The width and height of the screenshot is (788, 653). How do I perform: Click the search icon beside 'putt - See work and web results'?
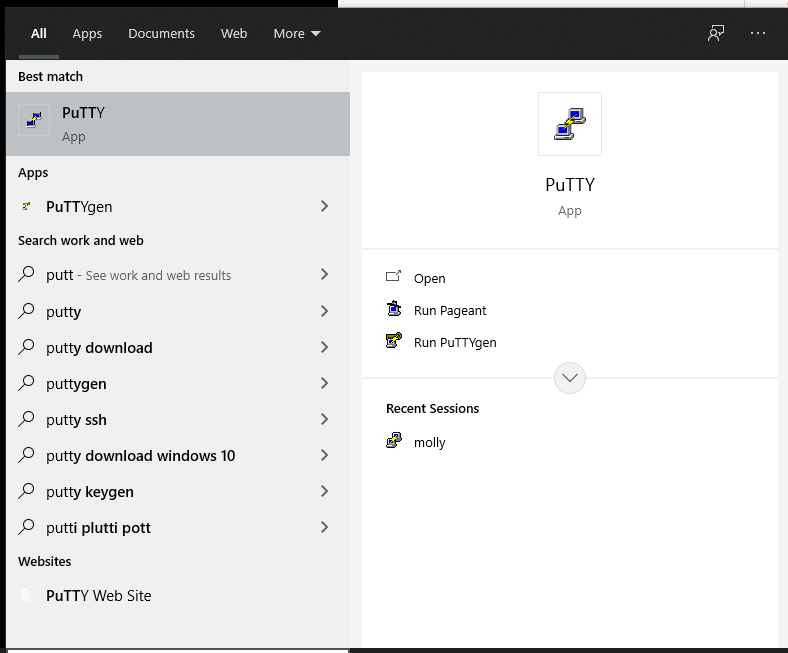[x=26, y=274]
